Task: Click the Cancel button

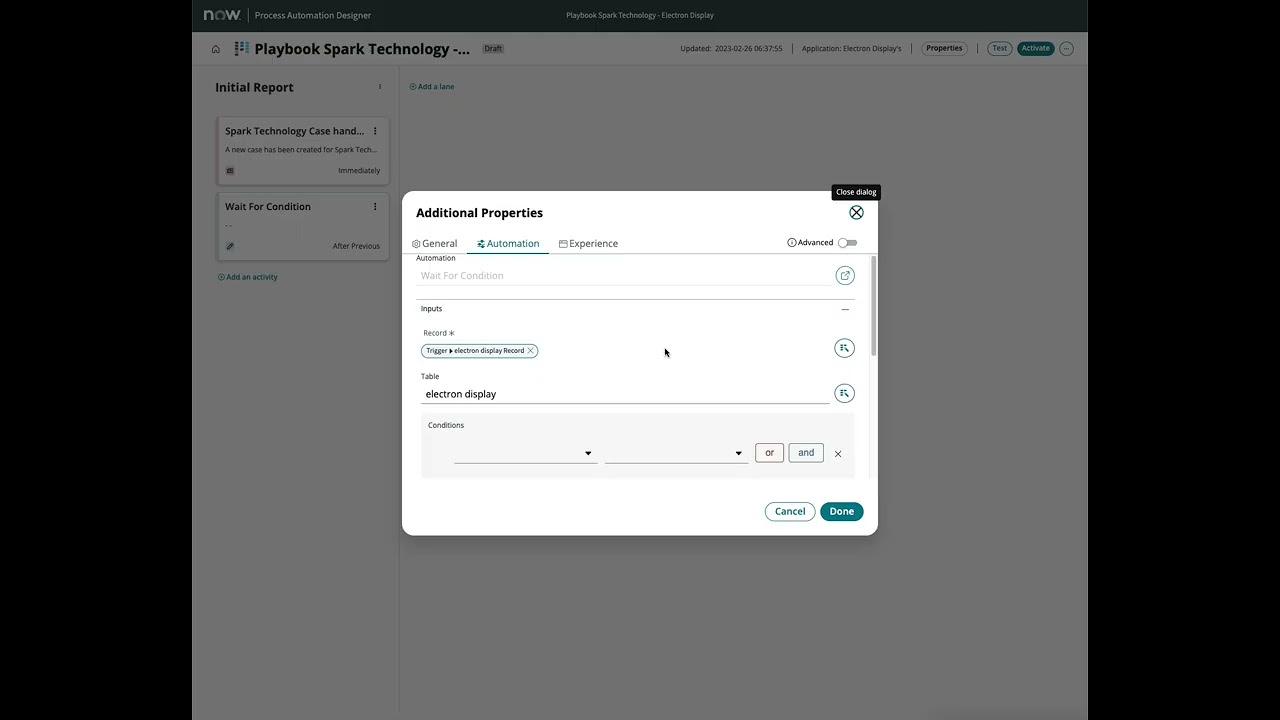Action: coord(790,511)
